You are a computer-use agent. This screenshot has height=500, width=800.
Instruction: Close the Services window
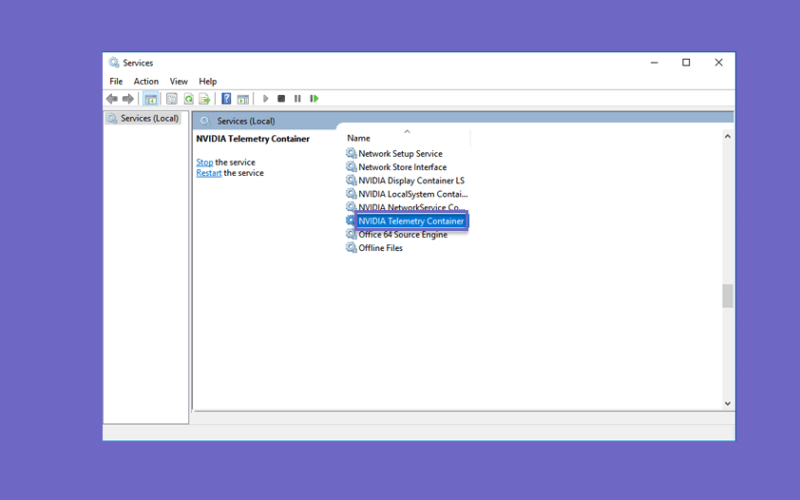(718, 63)
